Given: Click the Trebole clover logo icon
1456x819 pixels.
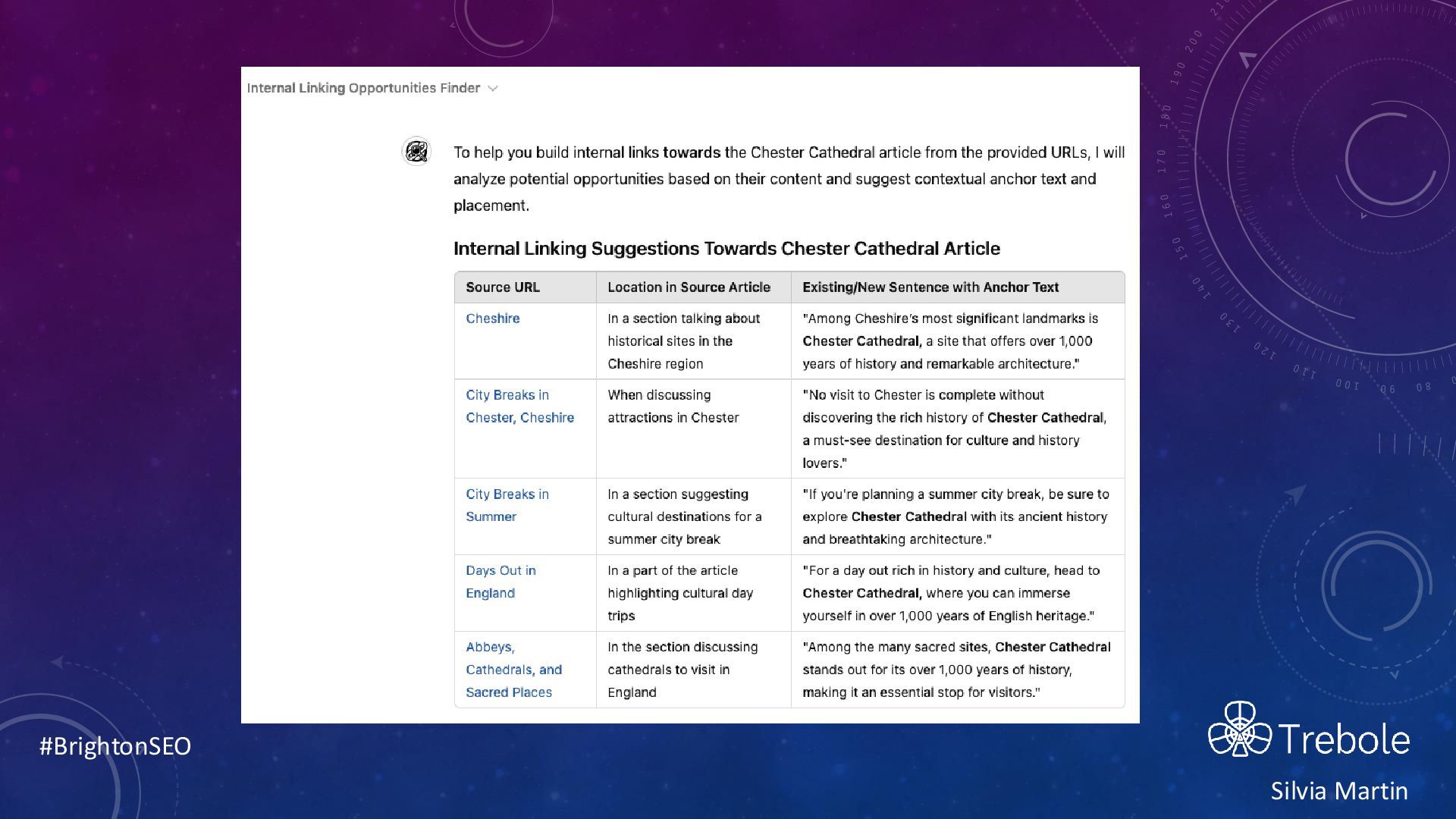Looking at the screenshot, I should point(1238,730).
